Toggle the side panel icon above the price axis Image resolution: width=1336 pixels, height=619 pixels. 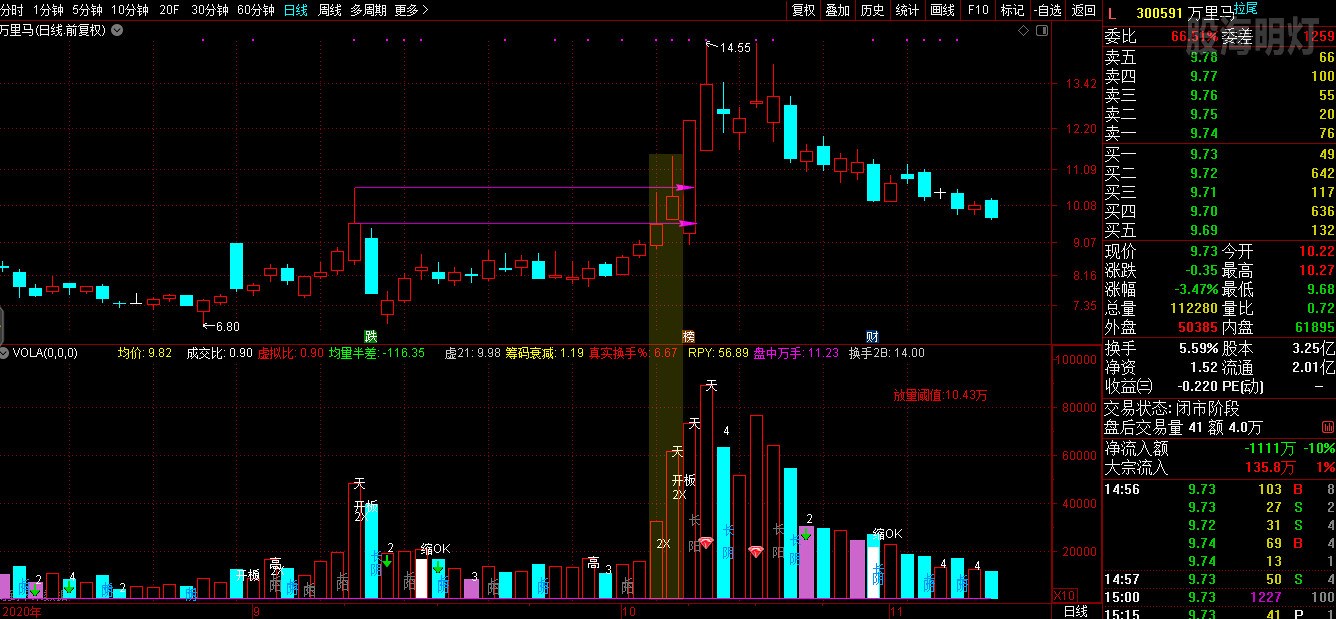coord(1044,31)
